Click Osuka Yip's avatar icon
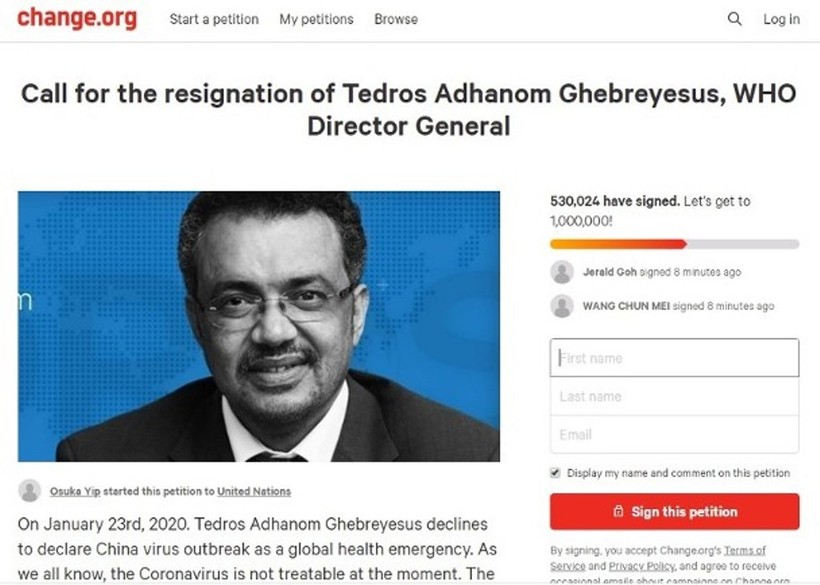Image resolution: width=820 pixels, height=585 pixels. click(29, 489)
